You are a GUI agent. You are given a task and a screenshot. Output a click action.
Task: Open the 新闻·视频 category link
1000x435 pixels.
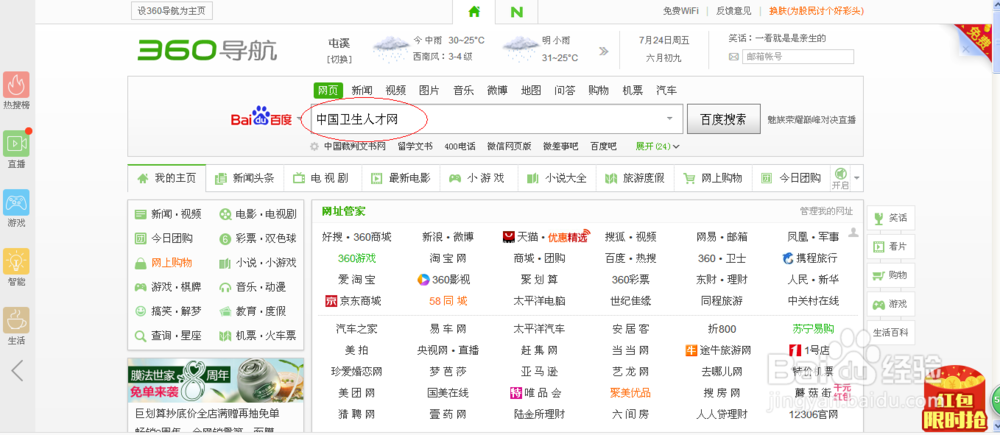168,214
